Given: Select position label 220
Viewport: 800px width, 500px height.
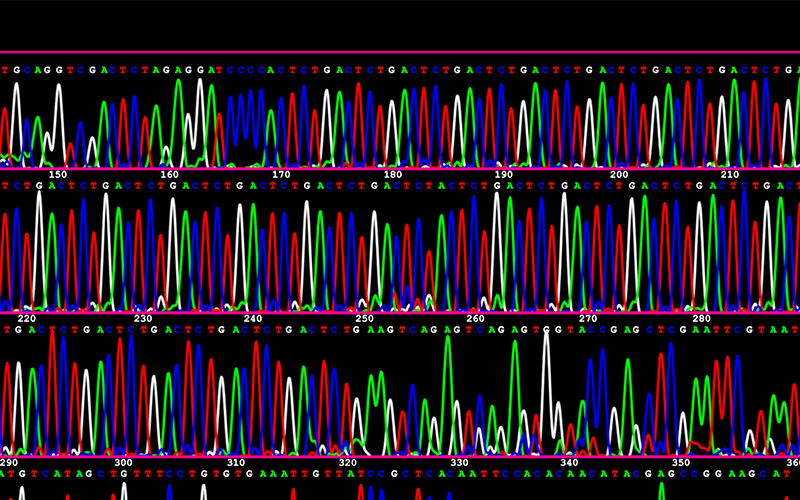Looking at the screenshot, I should point(27,318).
